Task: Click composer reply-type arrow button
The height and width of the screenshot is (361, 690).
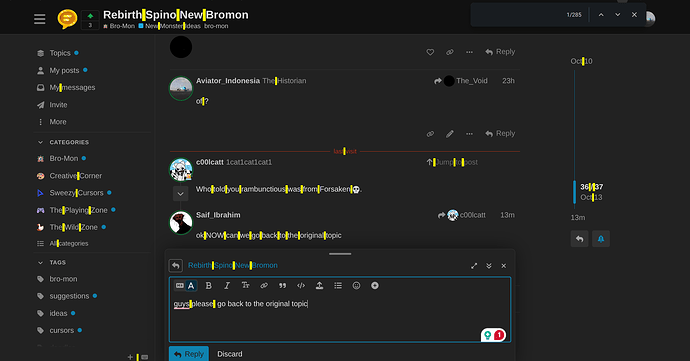Action: coord(176,265)
